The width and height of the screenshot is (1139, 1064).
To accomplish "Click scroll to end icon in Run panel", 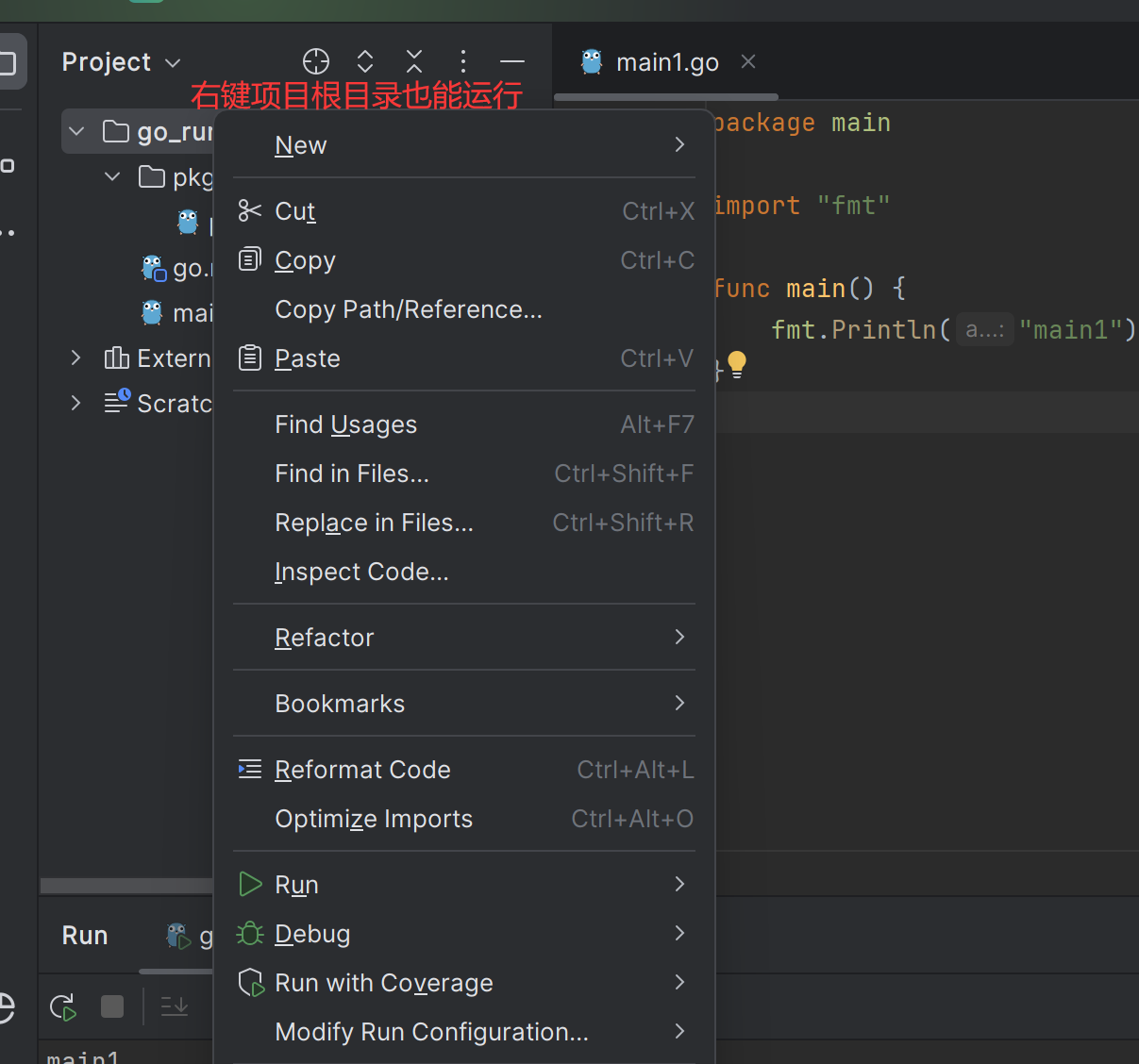I will tap(175, 1007).
